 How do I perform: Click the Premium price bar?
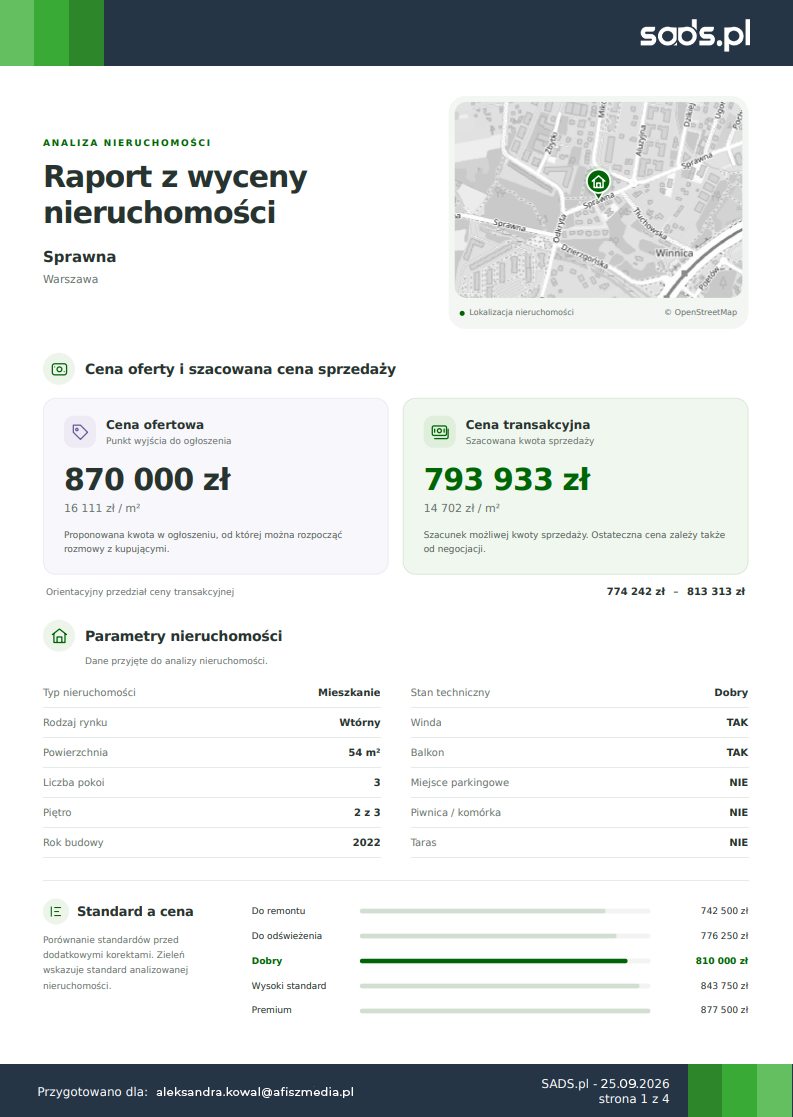point(504,1010)
